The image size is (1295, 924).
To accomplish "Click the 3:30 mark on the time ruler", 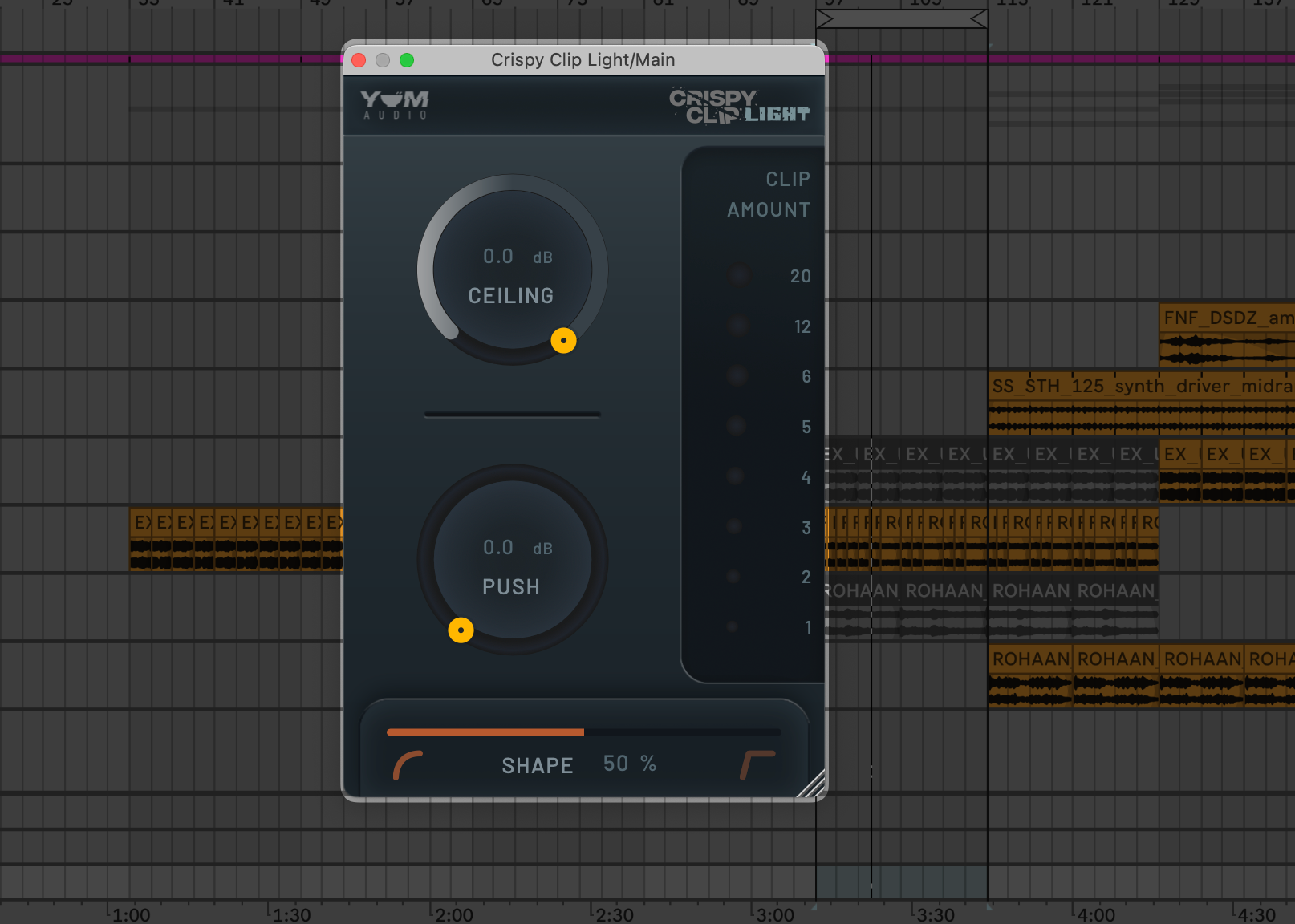I will [x=935, y=914].
